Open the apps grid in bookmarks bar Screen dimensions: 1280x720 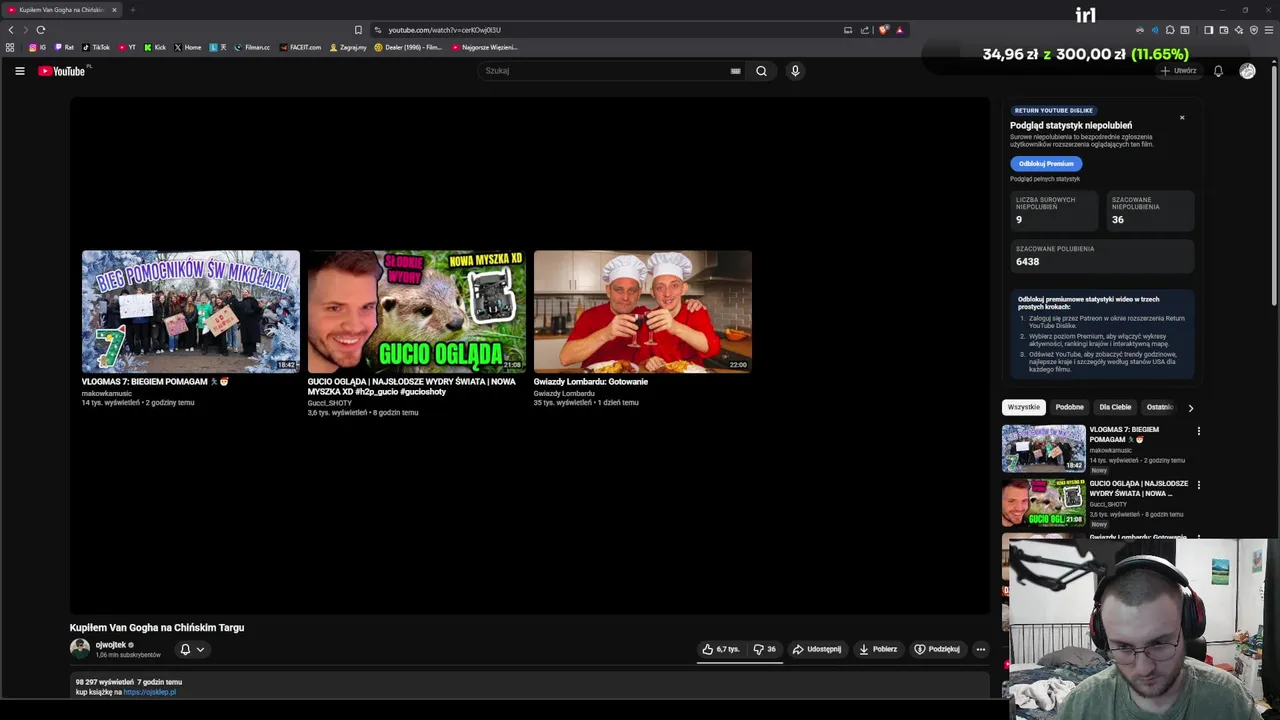tap(10, 47)
